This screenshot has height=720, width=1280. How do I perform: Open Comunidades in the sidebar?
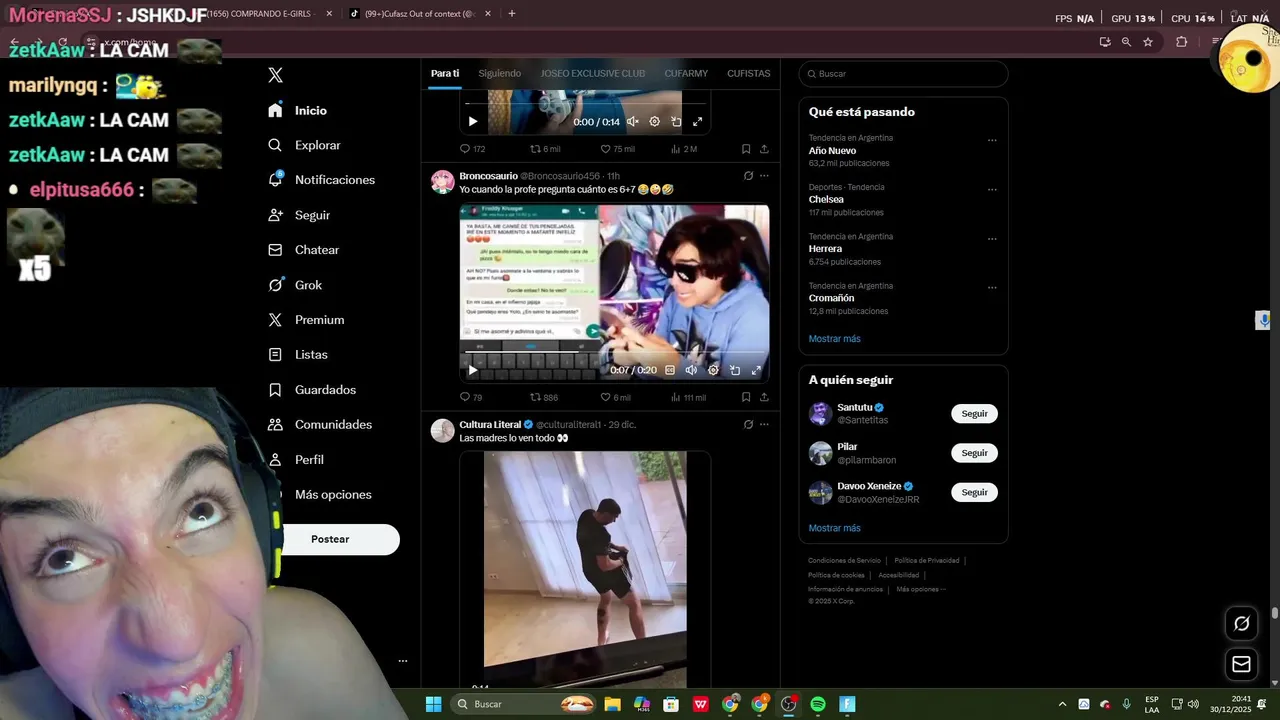click(x=320, y=425)
